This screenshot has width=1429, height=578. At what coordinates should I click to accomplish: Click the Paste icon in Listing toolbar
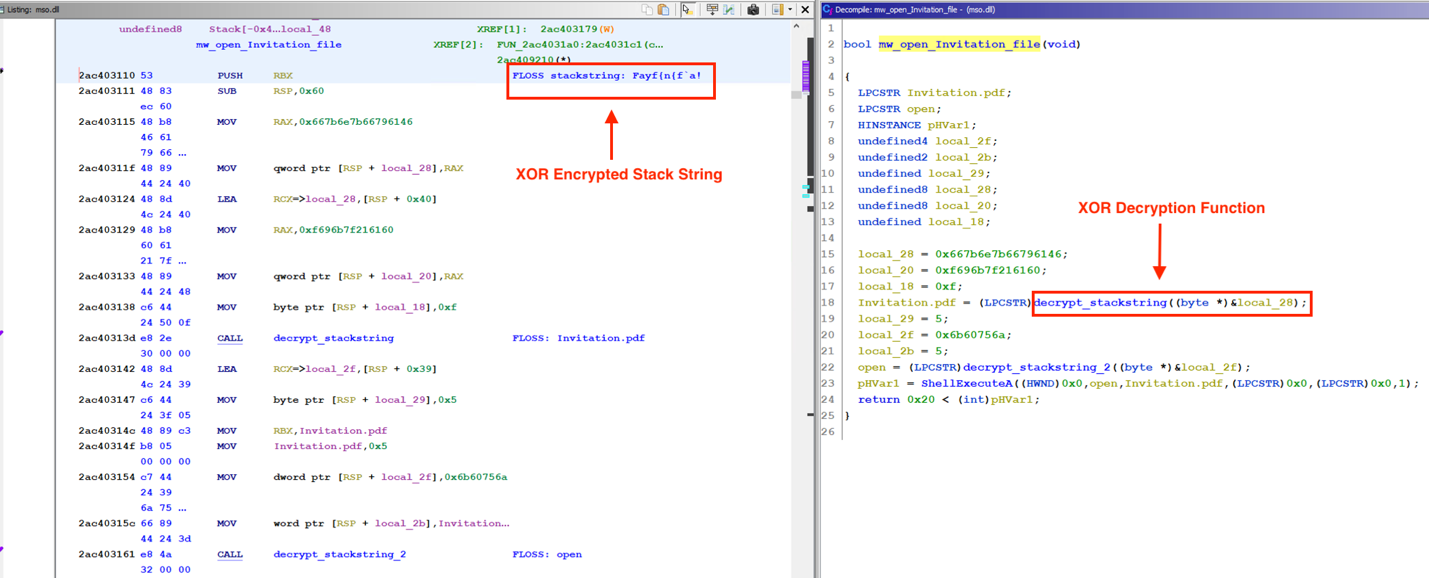tap(663, 10)
